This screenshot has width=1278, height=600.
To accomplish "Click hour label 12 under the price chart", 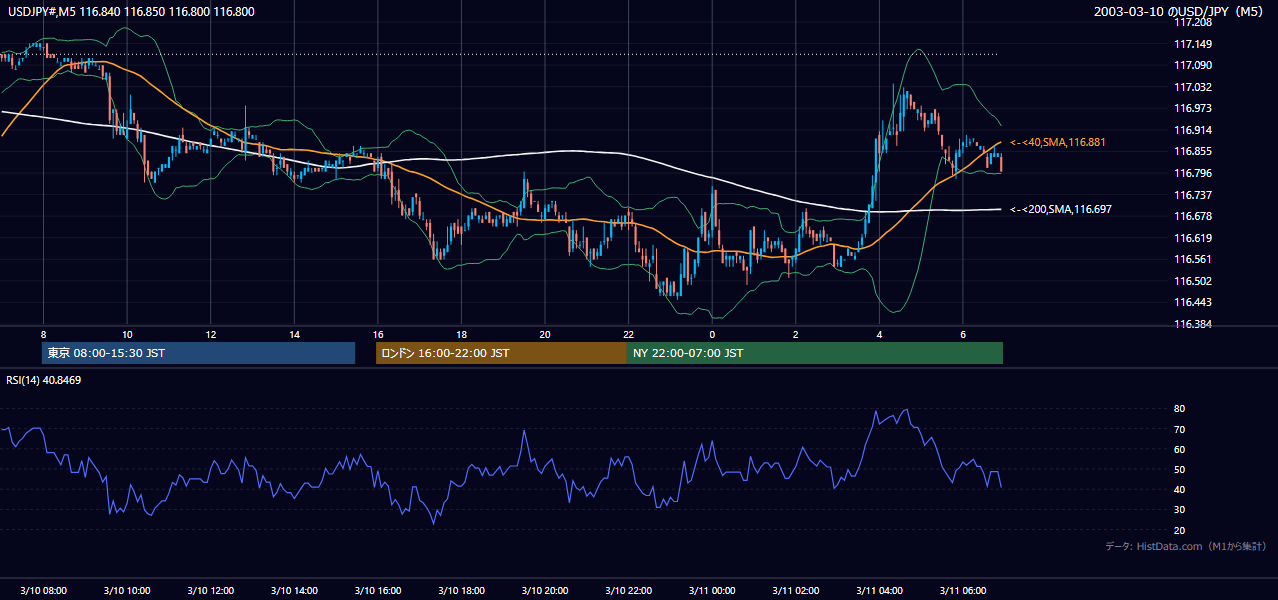I will 211,334.
